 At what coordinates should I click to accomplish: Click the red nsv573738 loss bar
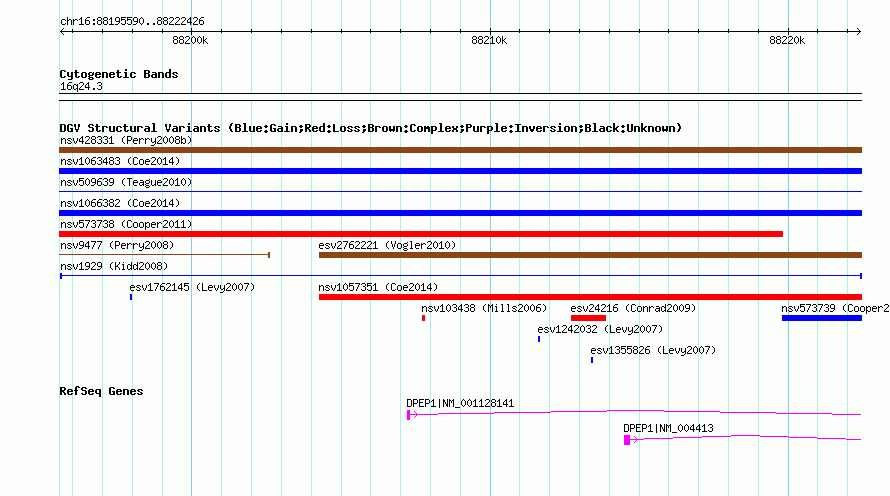[421, 234]
